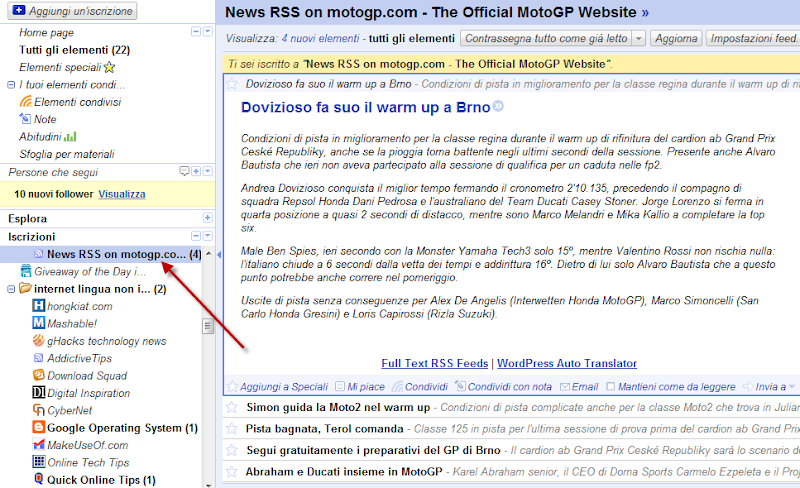
Task: Click the Aggiorna refresh button
Action: [x=676, y=38]
